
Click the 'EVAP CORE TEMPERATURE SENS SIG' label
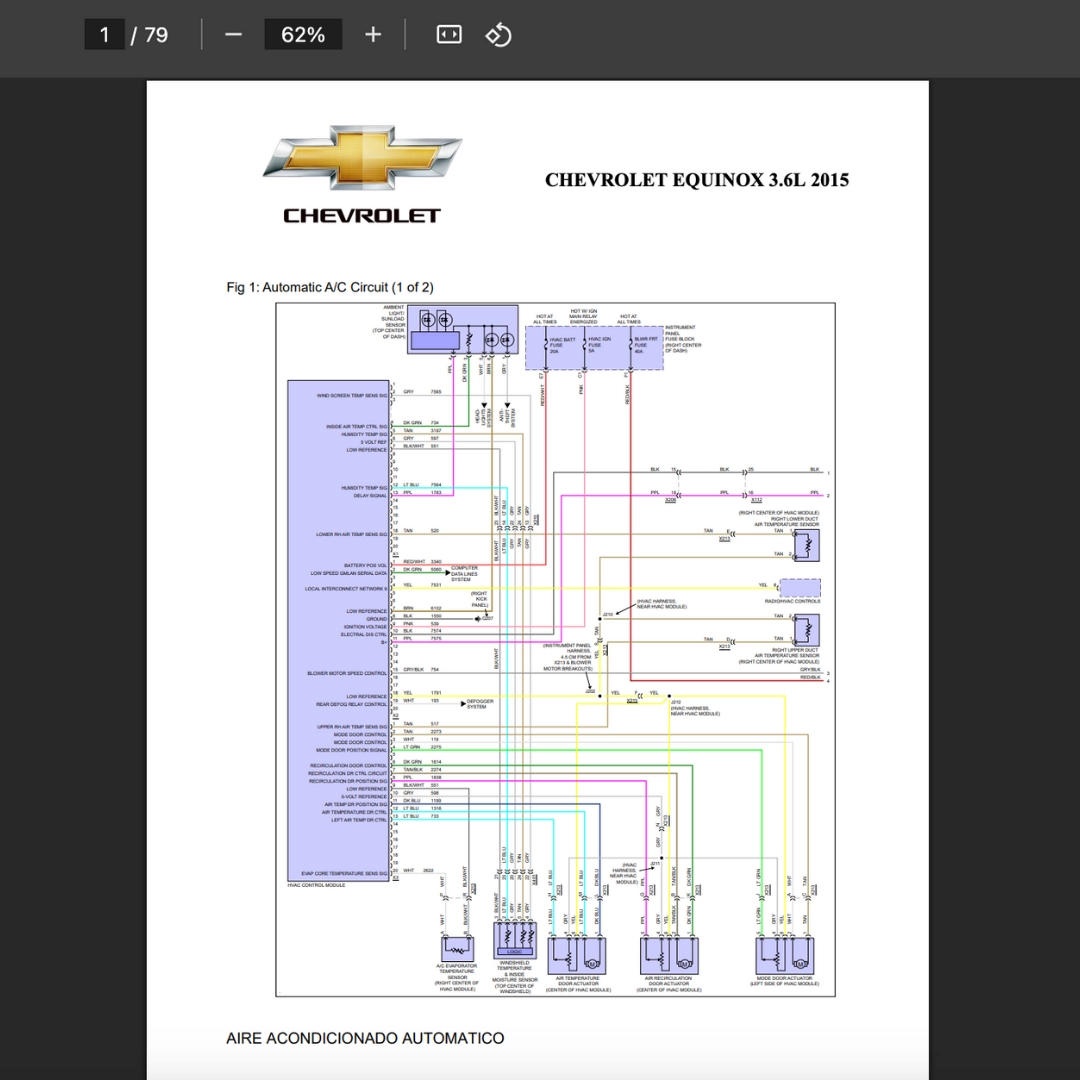tap(344, 873)
